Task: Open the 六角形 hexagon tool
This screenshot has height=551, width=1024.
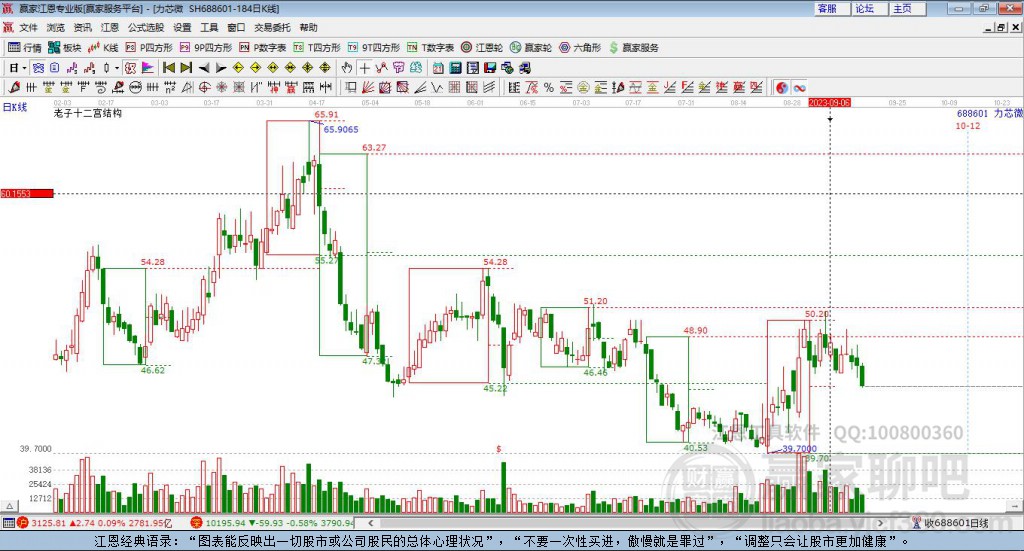Action: click(580, 48)
